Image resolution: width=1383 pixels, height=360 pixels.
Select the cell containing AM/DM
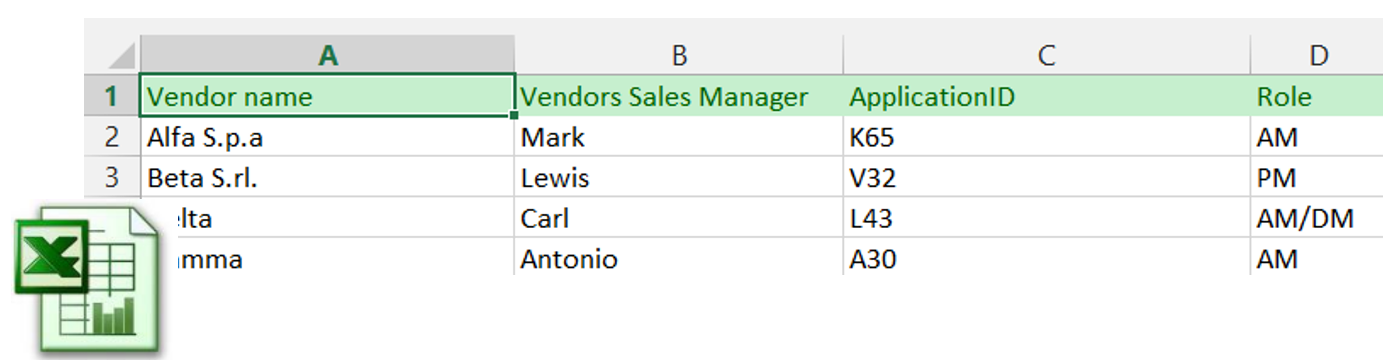coord(1317,218)
